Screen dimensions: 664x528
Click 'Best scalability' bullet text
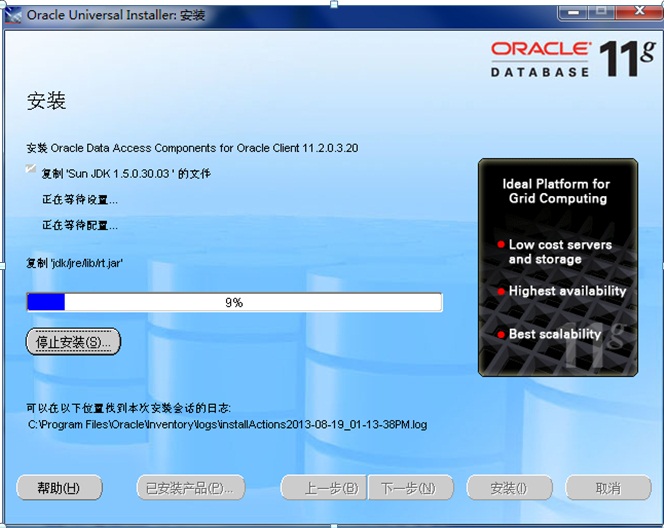(555, 334)
